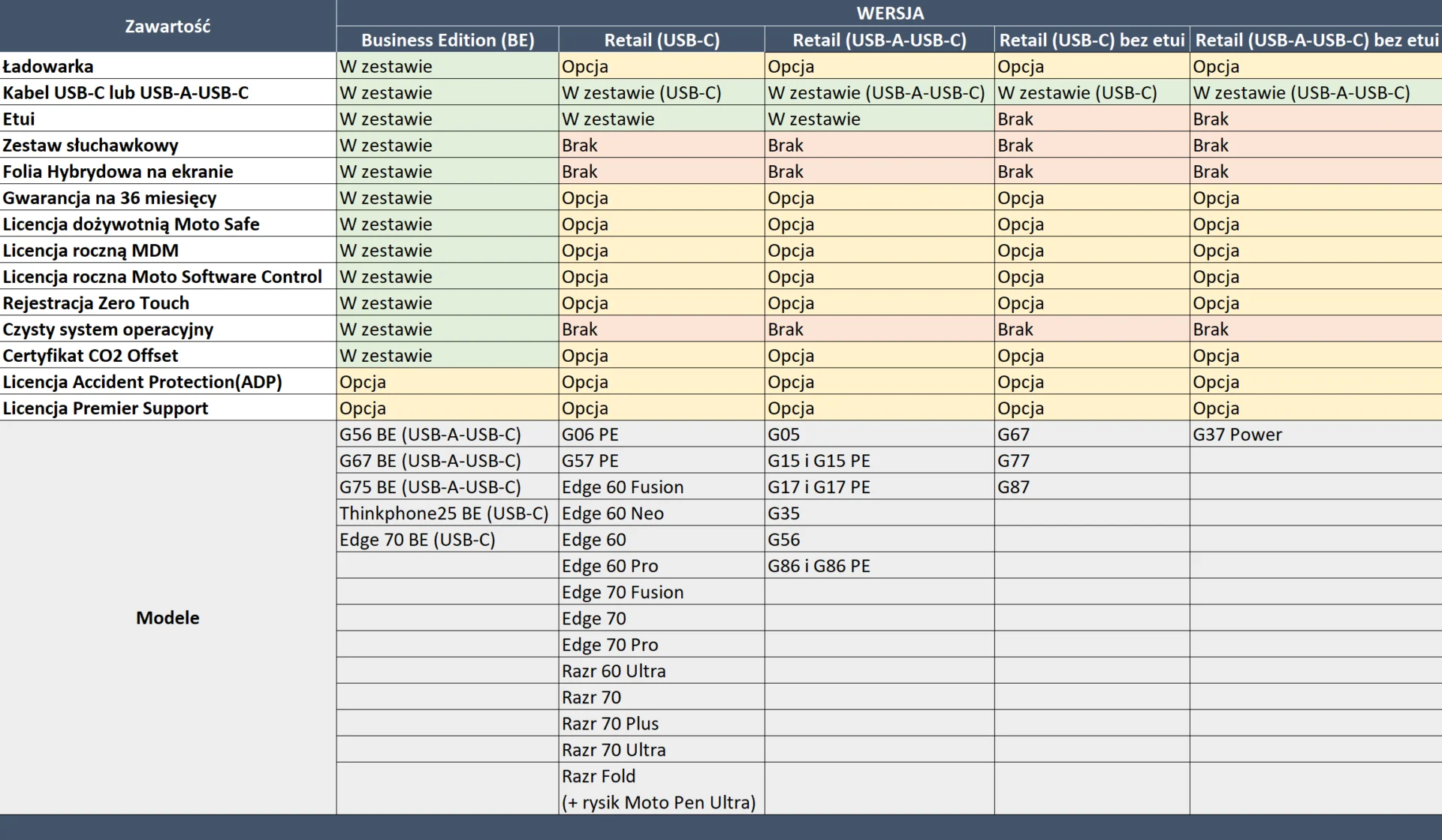Select the 'Czysty system operacyjny' label
This screenshot has width=1442, height=840.
(x=167, y=329)
